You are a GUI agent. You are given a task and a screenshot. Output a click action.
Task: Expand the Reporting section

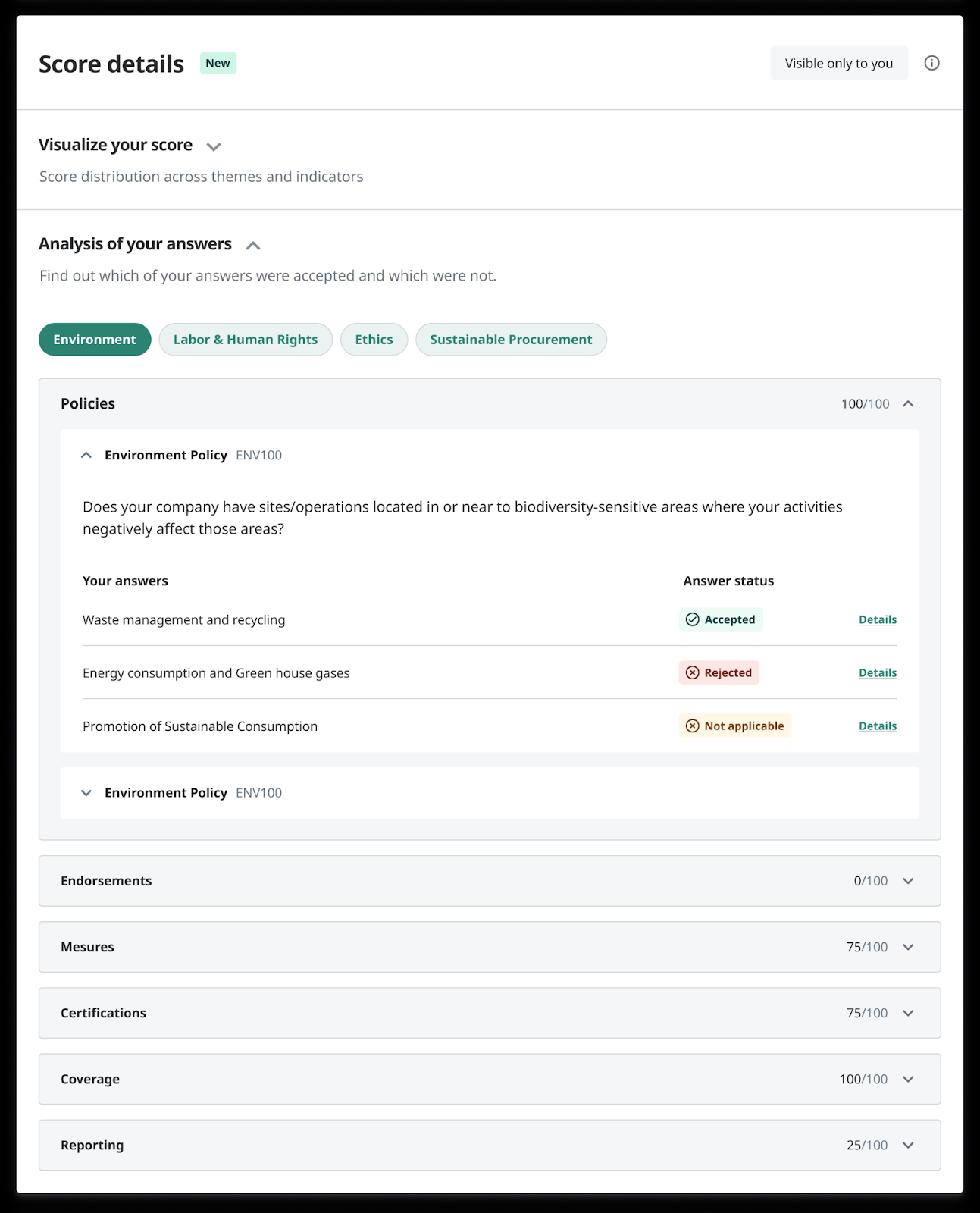(907, 1146)
